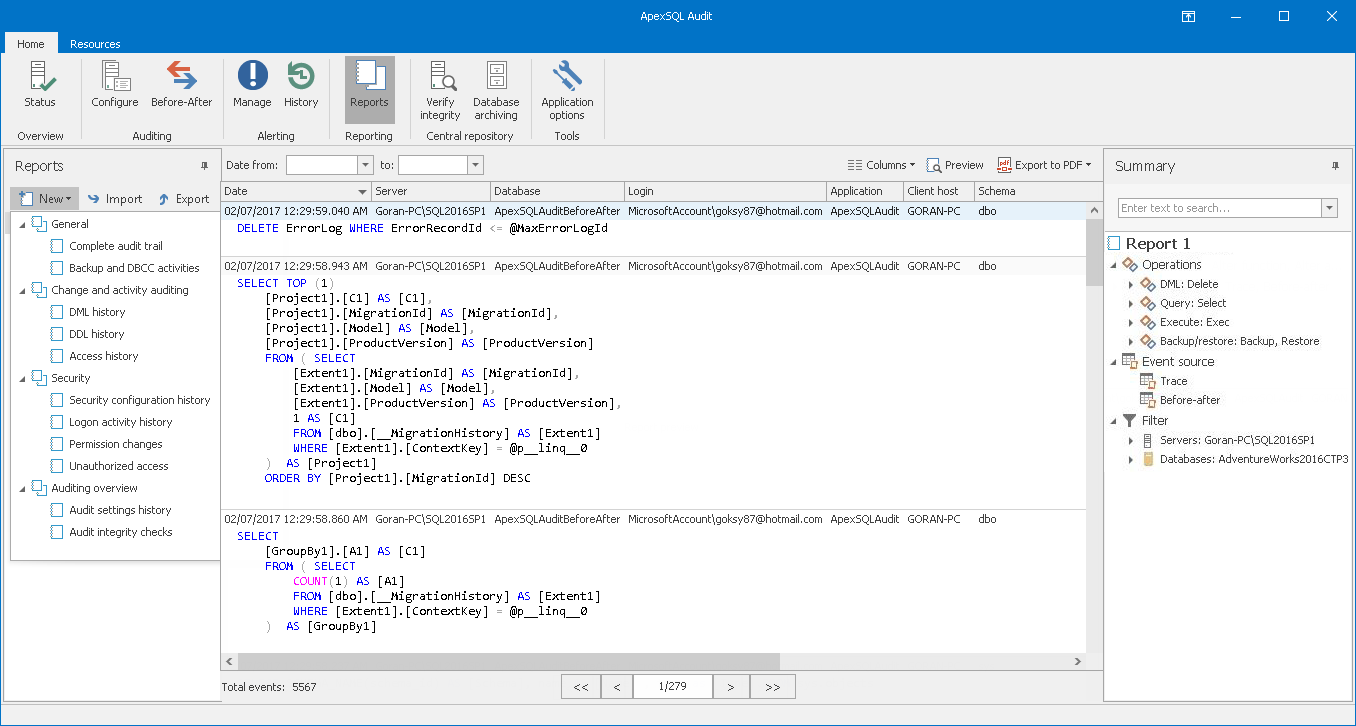1356x726 pixels.
Task: Click the Import reports button
Action: coord(114,199)
